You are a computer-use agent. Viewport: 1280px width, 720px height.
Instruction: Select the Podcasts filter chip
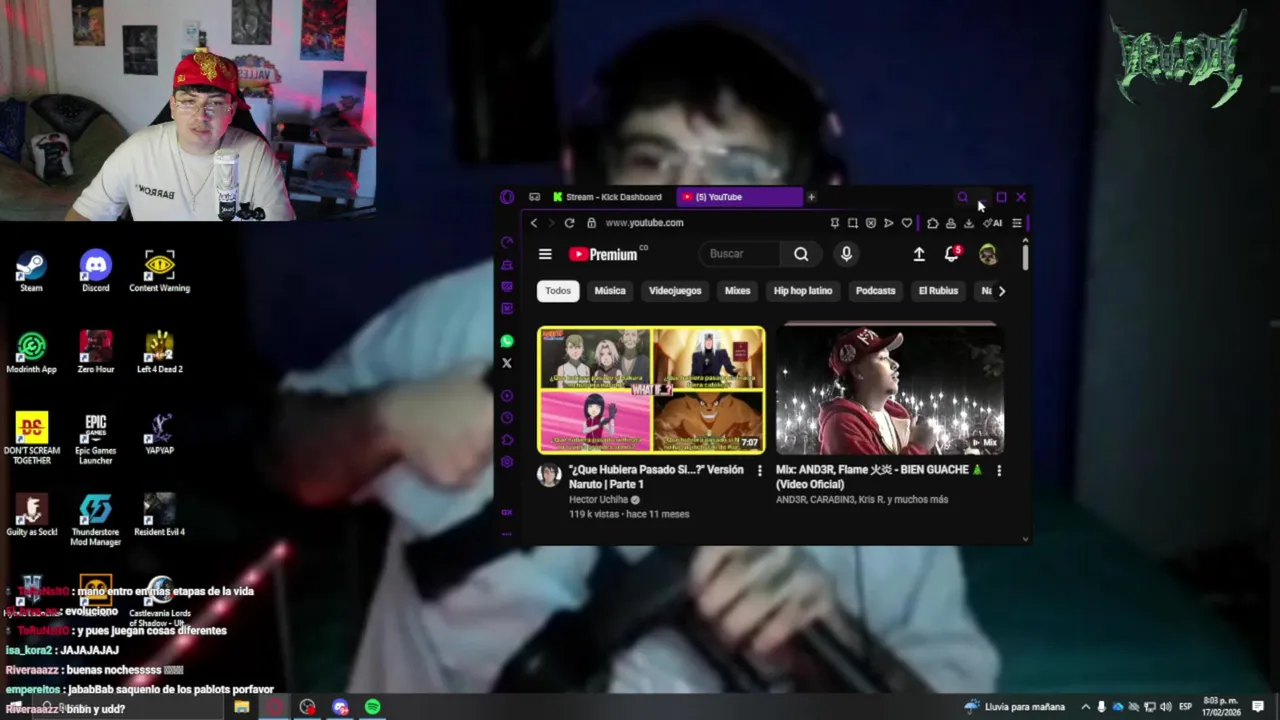(875, 291)
